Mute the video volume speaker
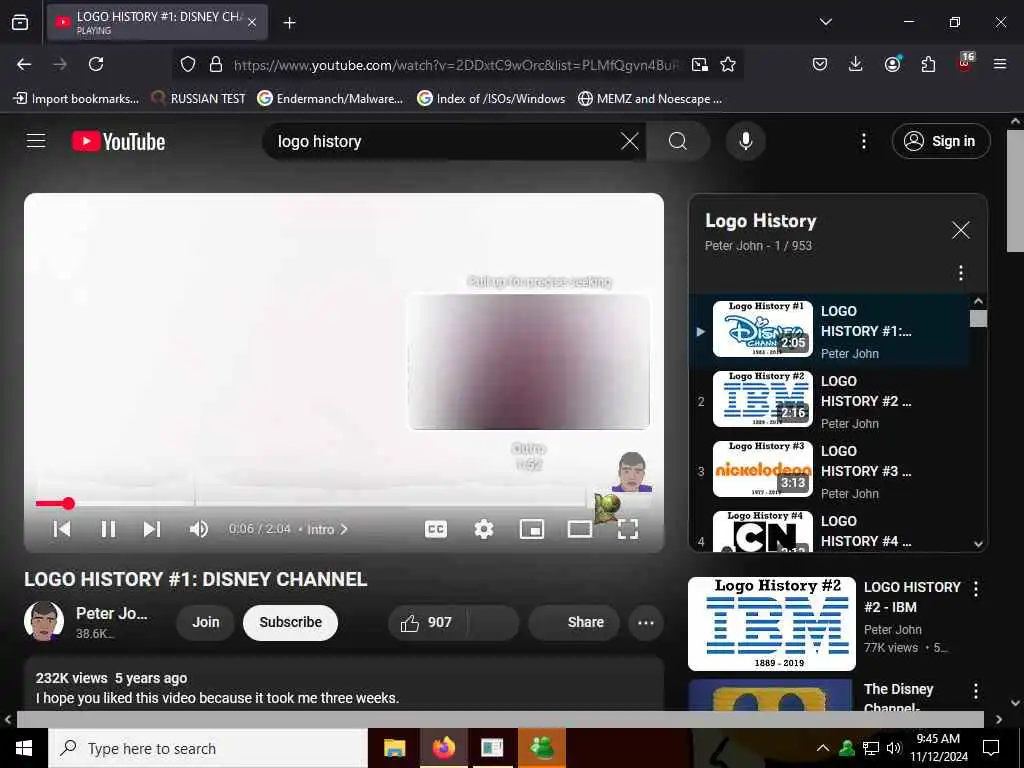Image resolution: width=1024 pixels, height=768 pixels. [199, 529]
